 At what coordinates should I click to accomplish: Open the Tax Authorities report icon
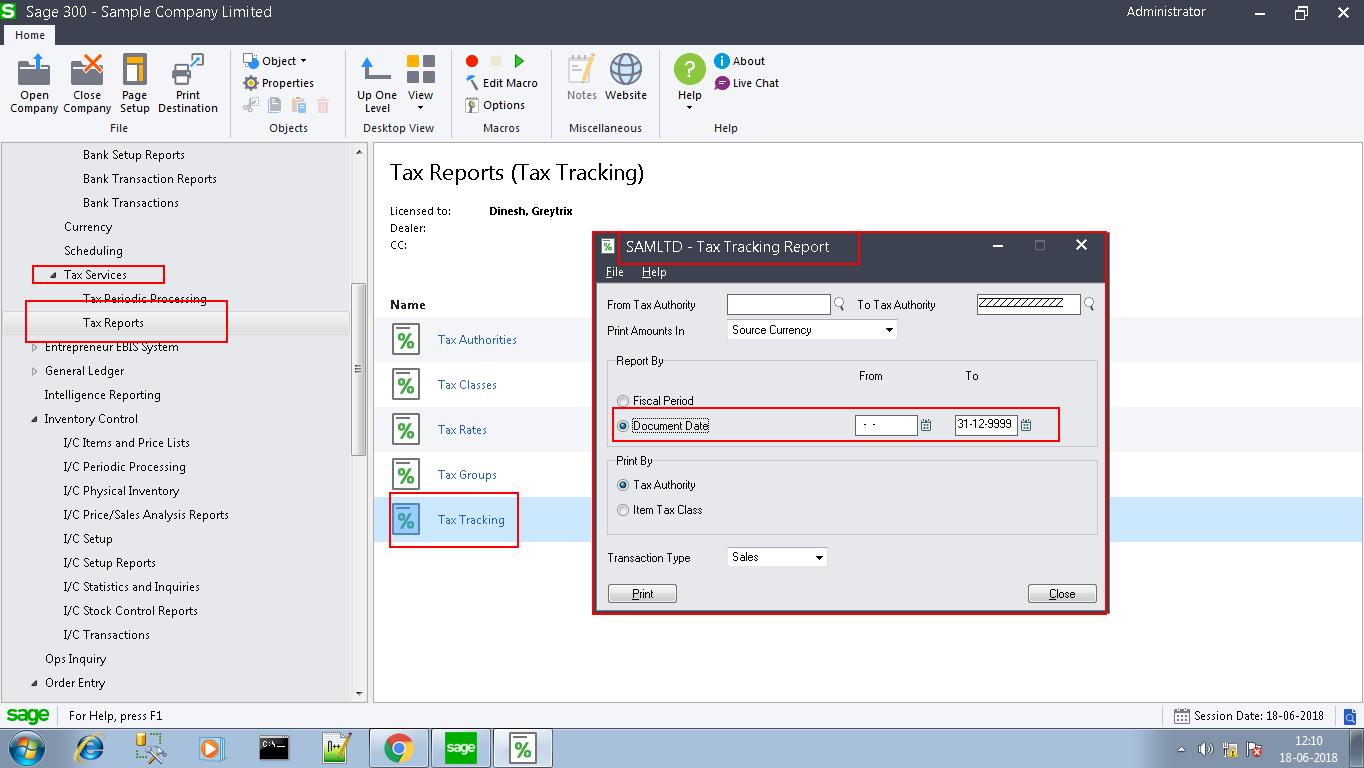(x=405, y=340)
